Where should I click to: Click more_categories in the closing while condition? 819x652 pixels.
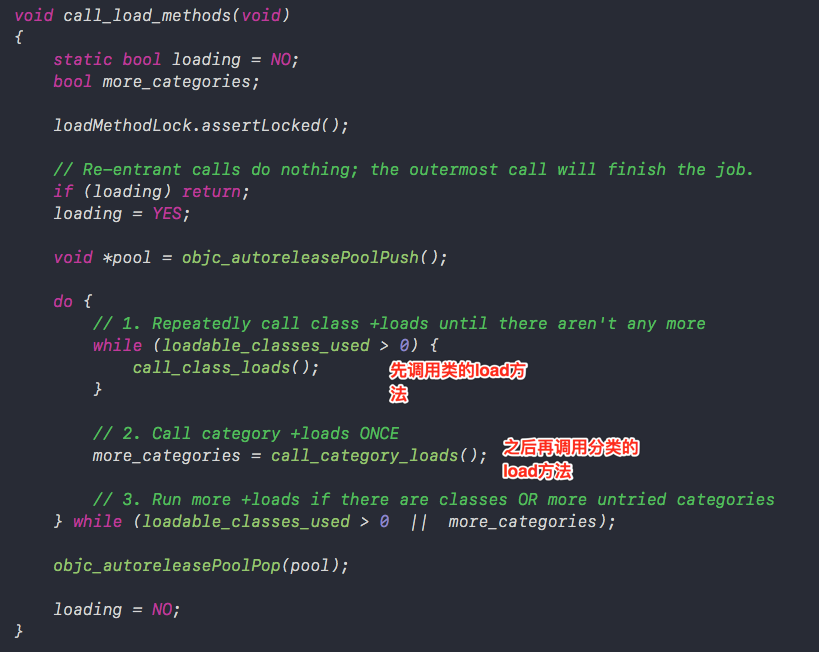[x=522, y=521]
